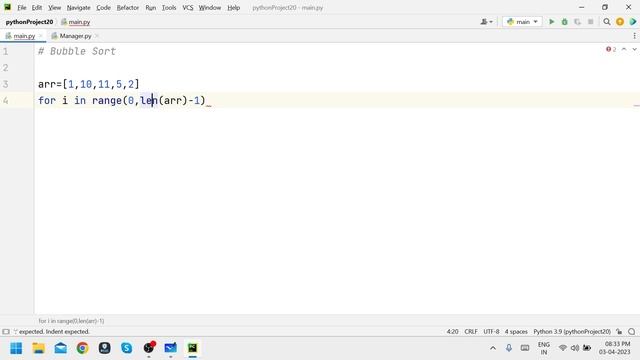Close the main.py editor tab
The height and width of the screenshot is (360, 640).
(x=40, y=36)
